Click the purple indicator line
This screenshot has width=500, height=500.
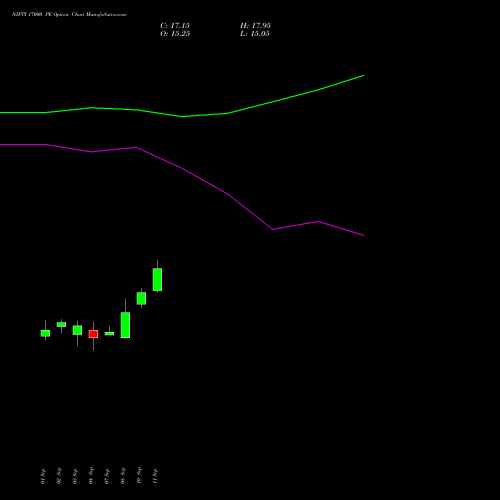(x=182, y=168)
